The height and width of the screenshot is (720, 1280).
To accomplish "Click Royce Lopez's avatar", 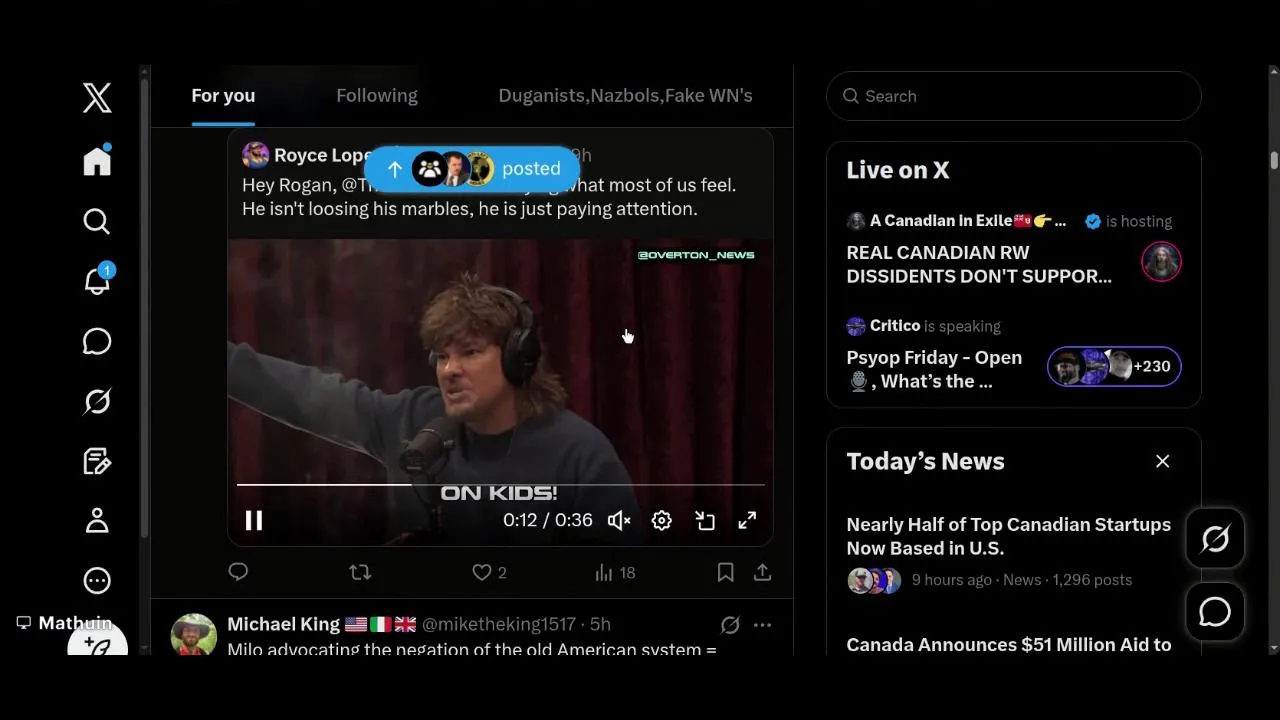I will (255, 155).
